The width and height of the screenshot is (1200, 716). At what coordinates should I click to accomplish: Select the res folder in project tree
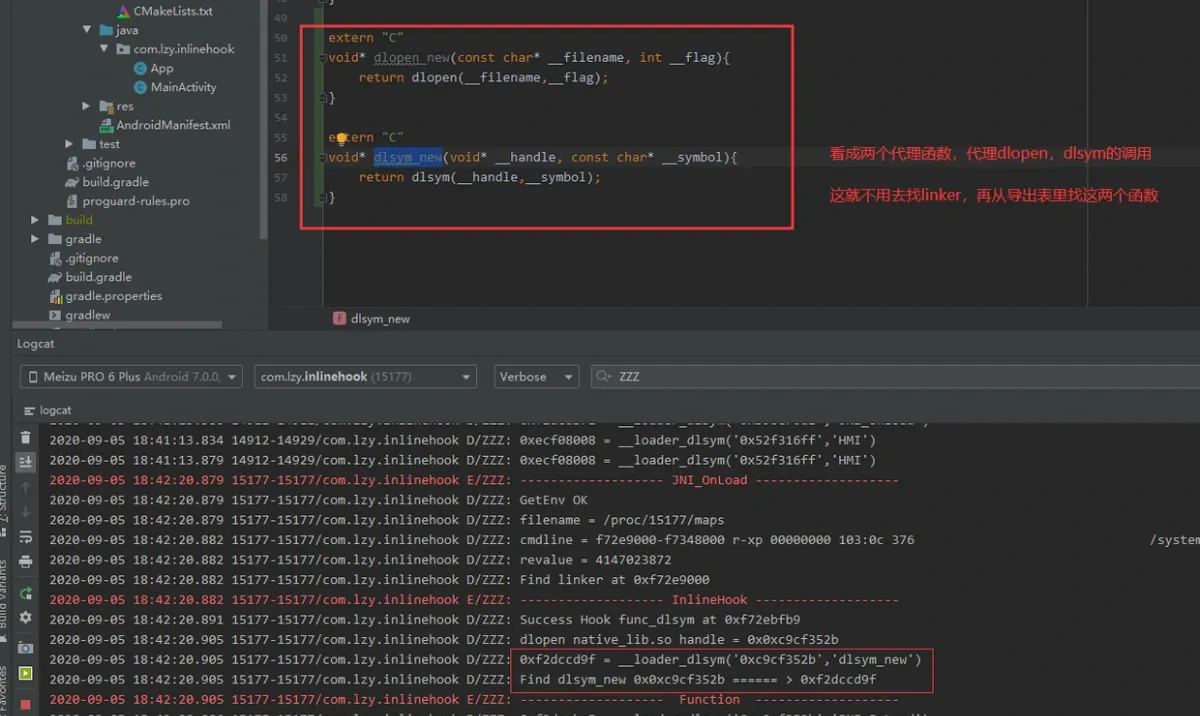[125, 106]
